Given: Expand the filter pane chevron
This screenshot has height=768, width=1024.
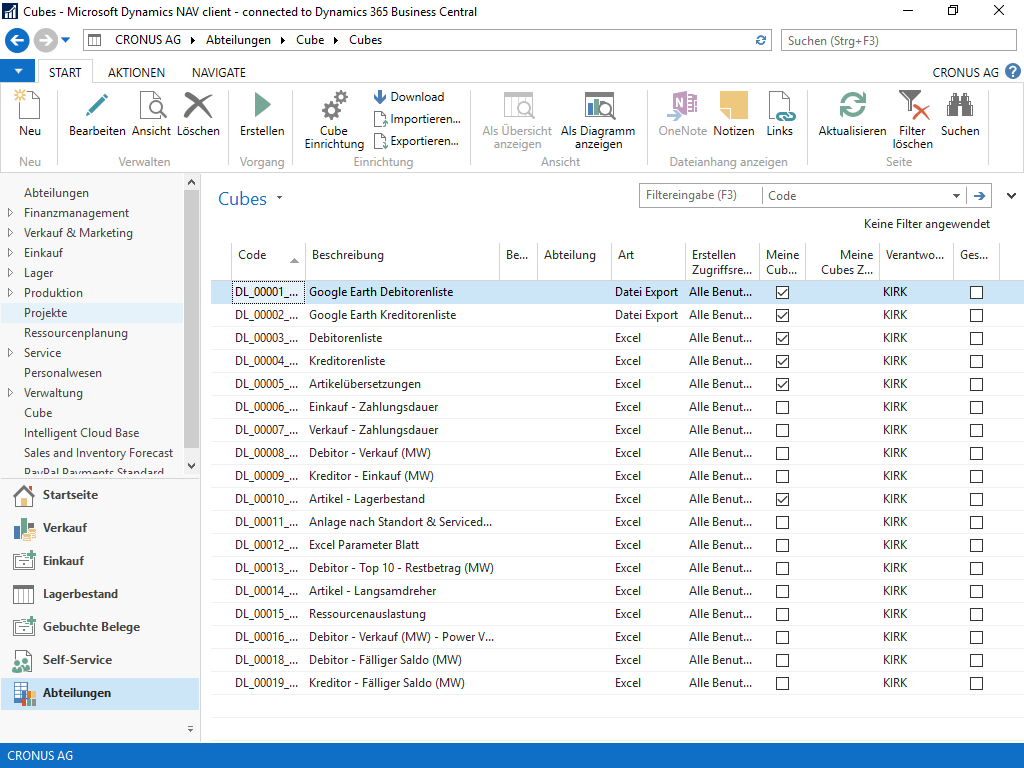Looking at the screenshot, I should 1011,195.
